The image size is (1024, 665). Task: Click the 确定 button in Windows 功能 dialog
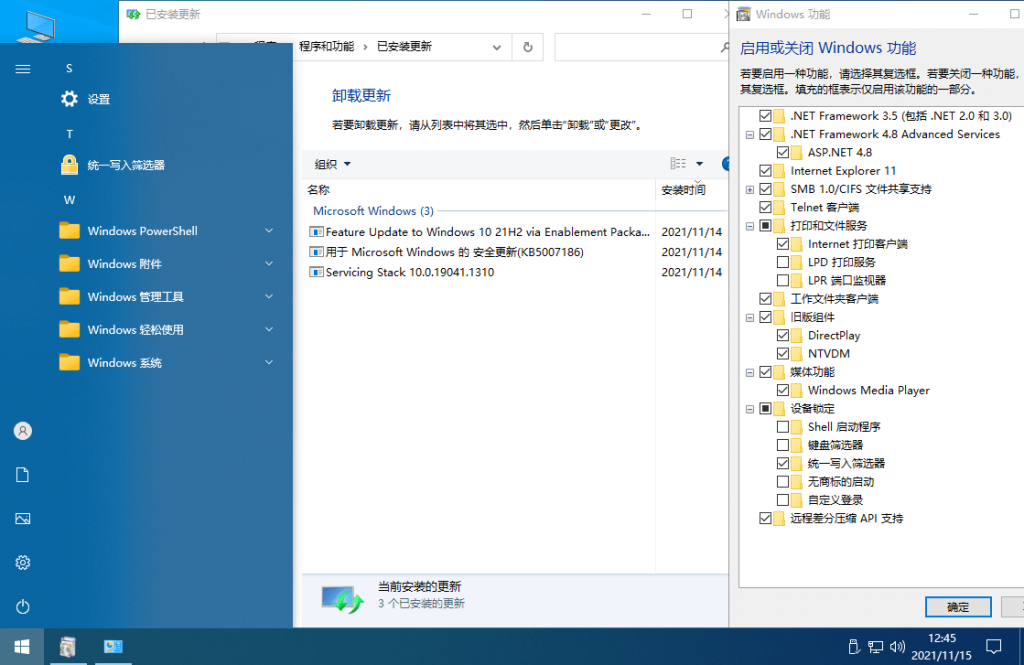pyautogui.click(x=957, y=606)
